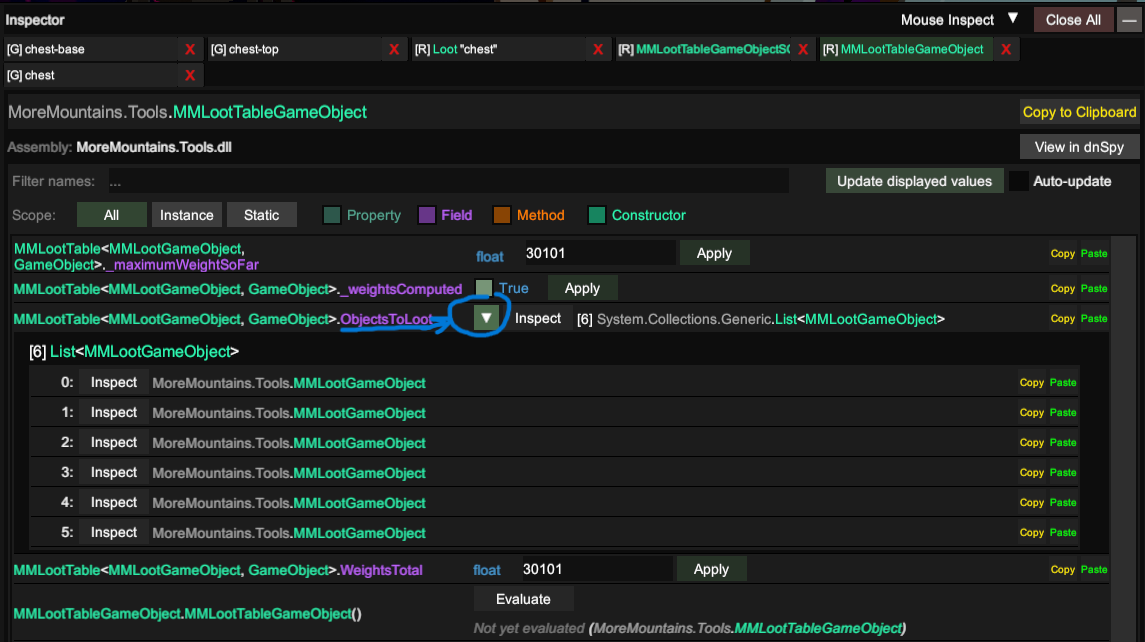1145x642 pixels.
Task: Close the [G] chest tab
Action: (x=190, y=75)
